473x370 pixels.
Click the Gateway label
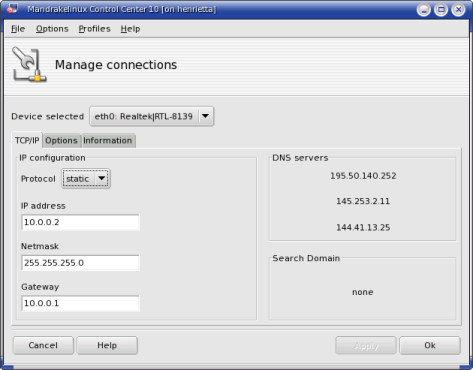pos(40,287)
